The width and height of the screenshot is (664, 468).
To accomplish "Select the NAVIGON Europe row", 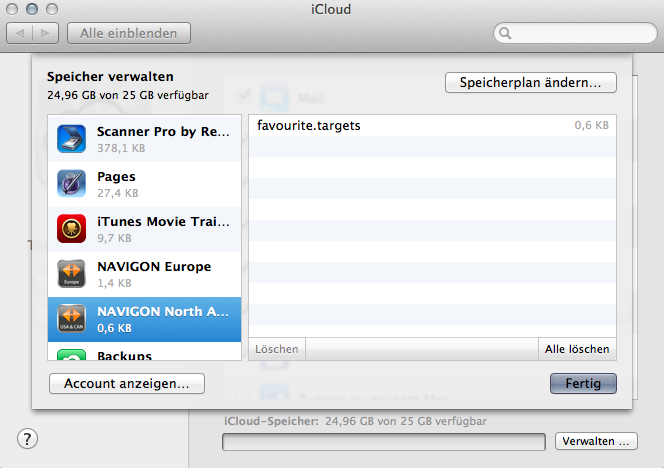I will click(x=144, y=274).
